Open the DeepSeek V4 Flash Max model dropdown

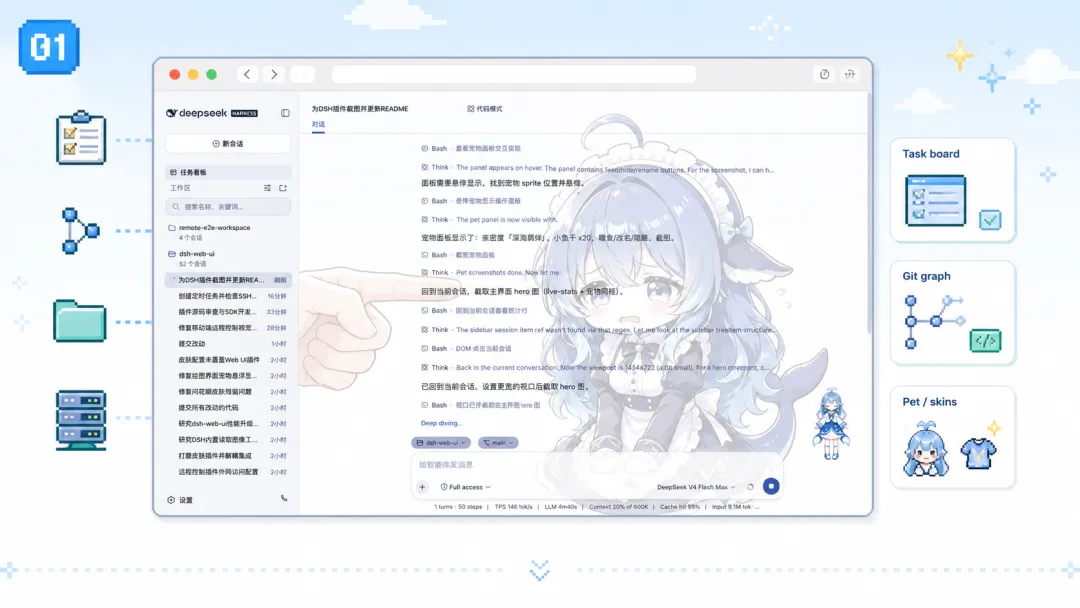(x=696, y=487)
